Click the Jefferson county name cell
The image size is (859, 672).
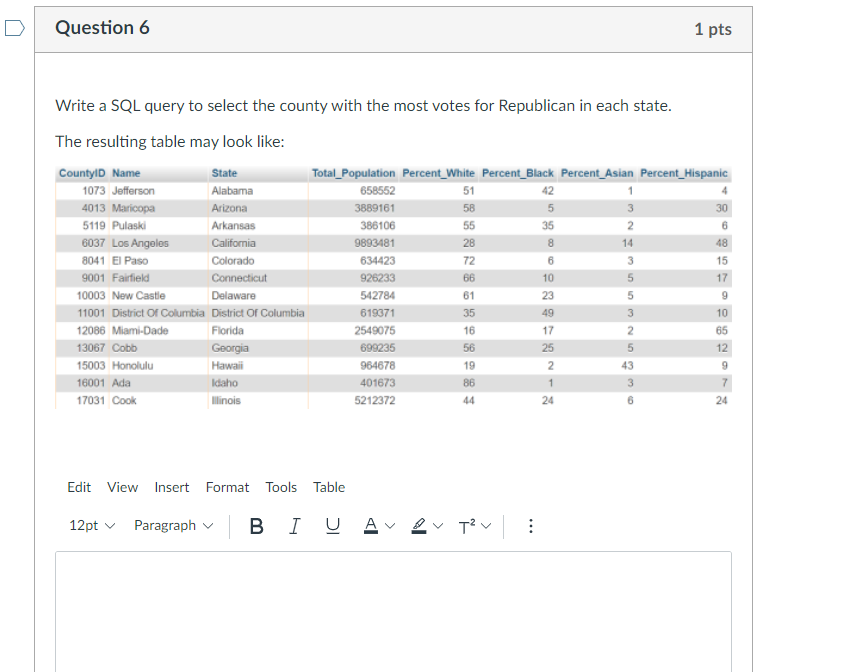[x=133, y=191]
